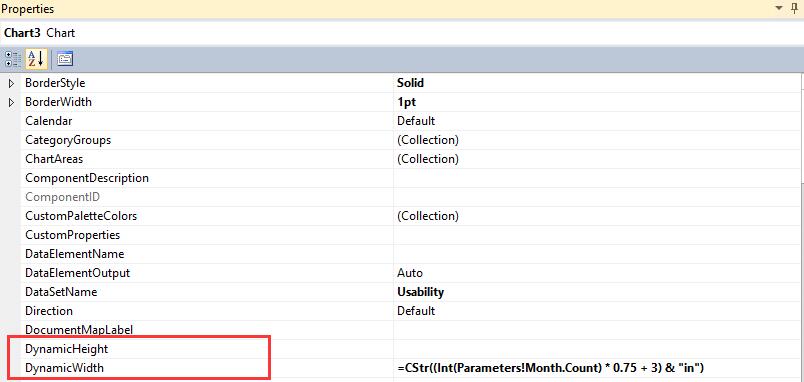
Task: Click the empty CustomProperties value field
Action: (596, 235)
